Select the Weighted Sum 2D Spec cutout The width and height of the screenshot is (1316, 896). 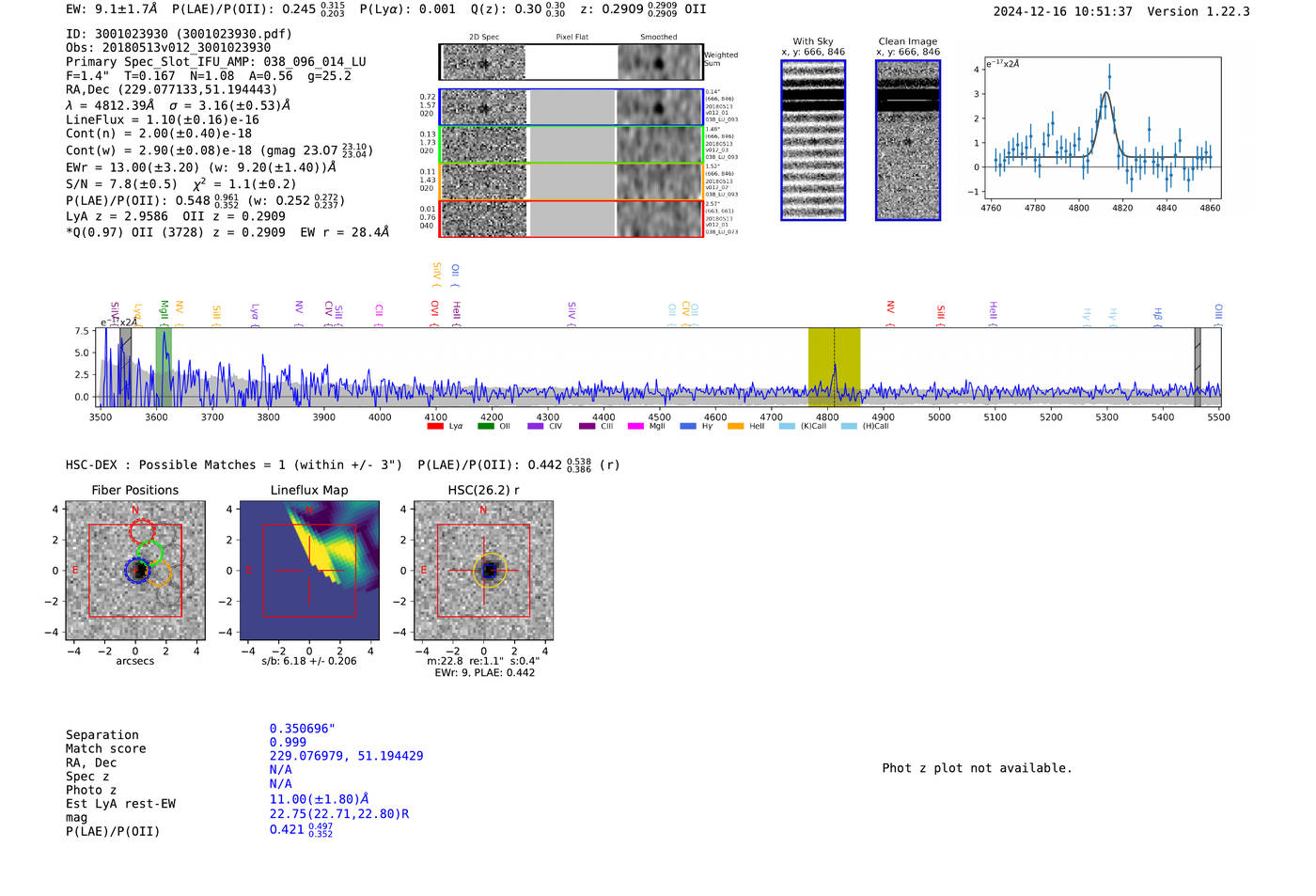pyautogui.click(x=484, y=63)
